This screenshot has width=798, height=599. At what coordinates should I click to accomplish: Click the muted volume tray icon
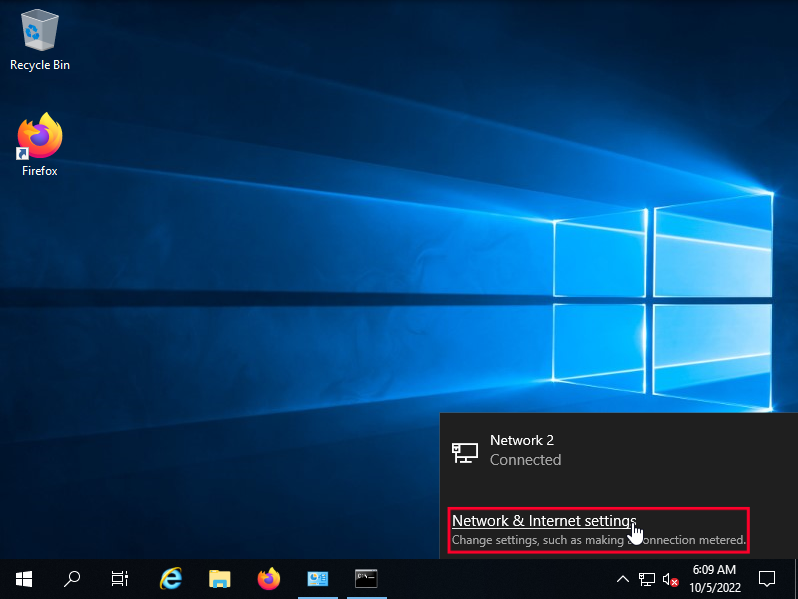[x=670, y=579]
